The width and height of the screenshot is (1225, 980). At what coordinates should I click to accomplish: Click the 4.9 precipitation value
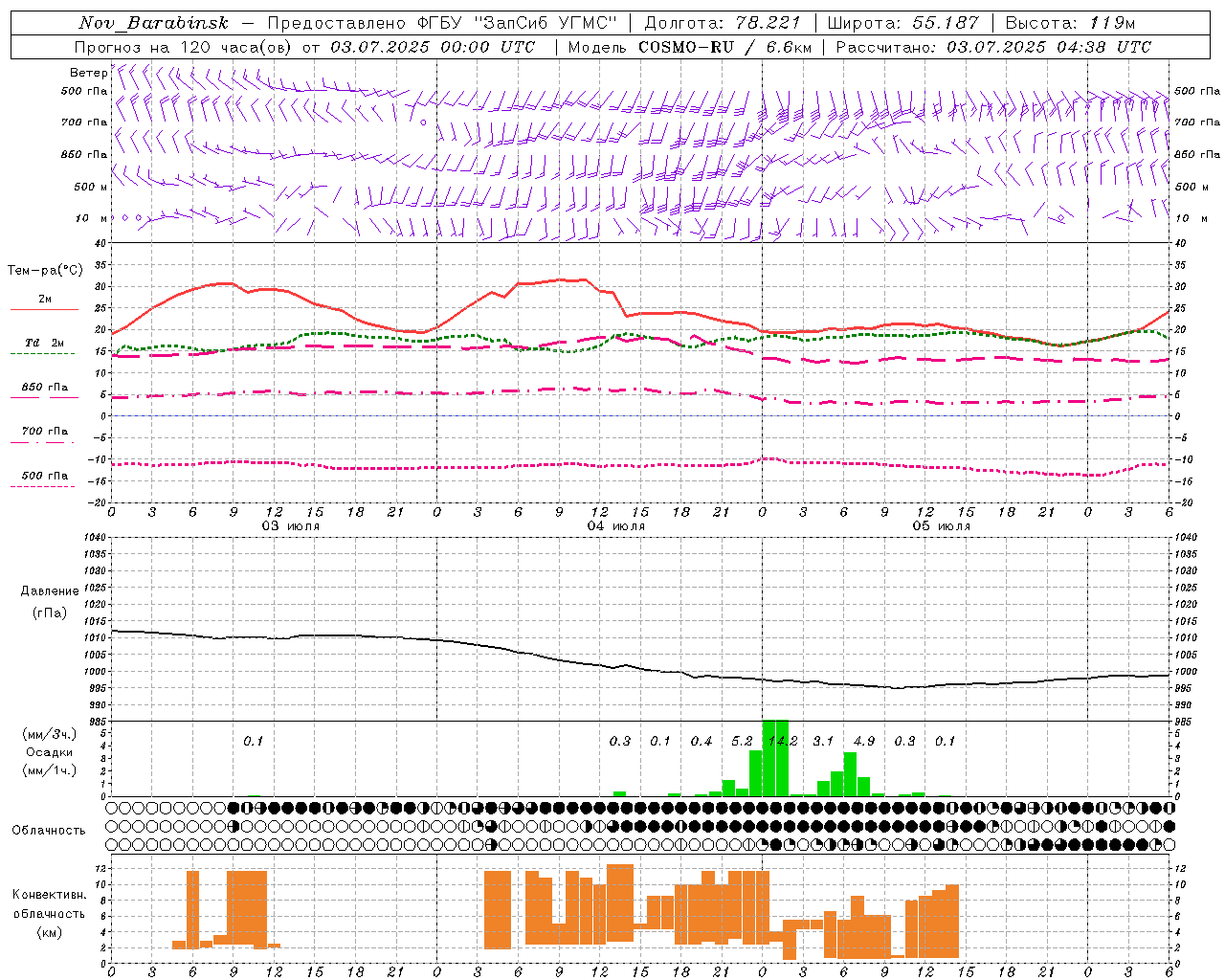864,741
